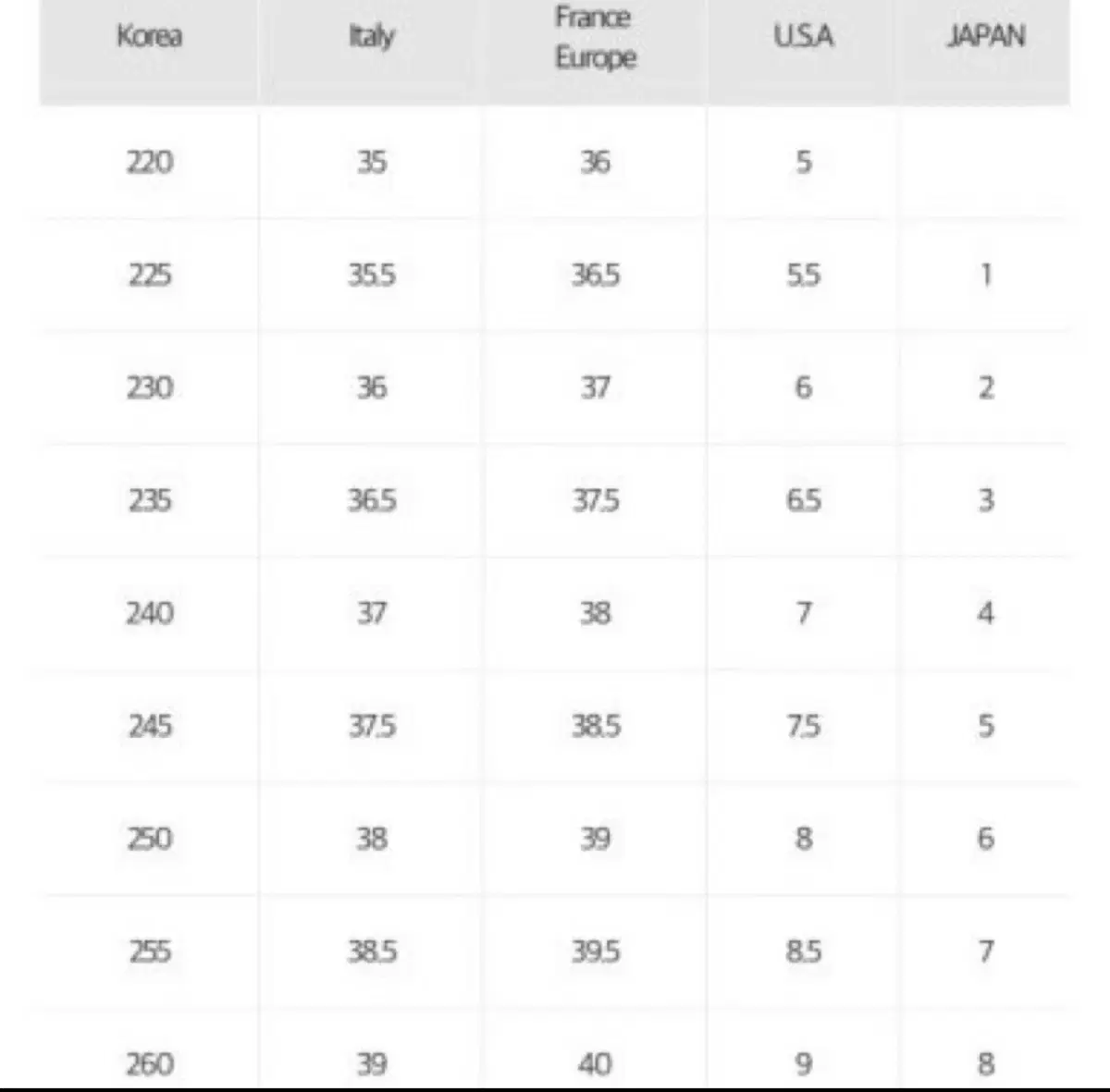Select the Italy column header
The width and height of the screenshot is (1110, 1092).
click(x=372, y=37)
